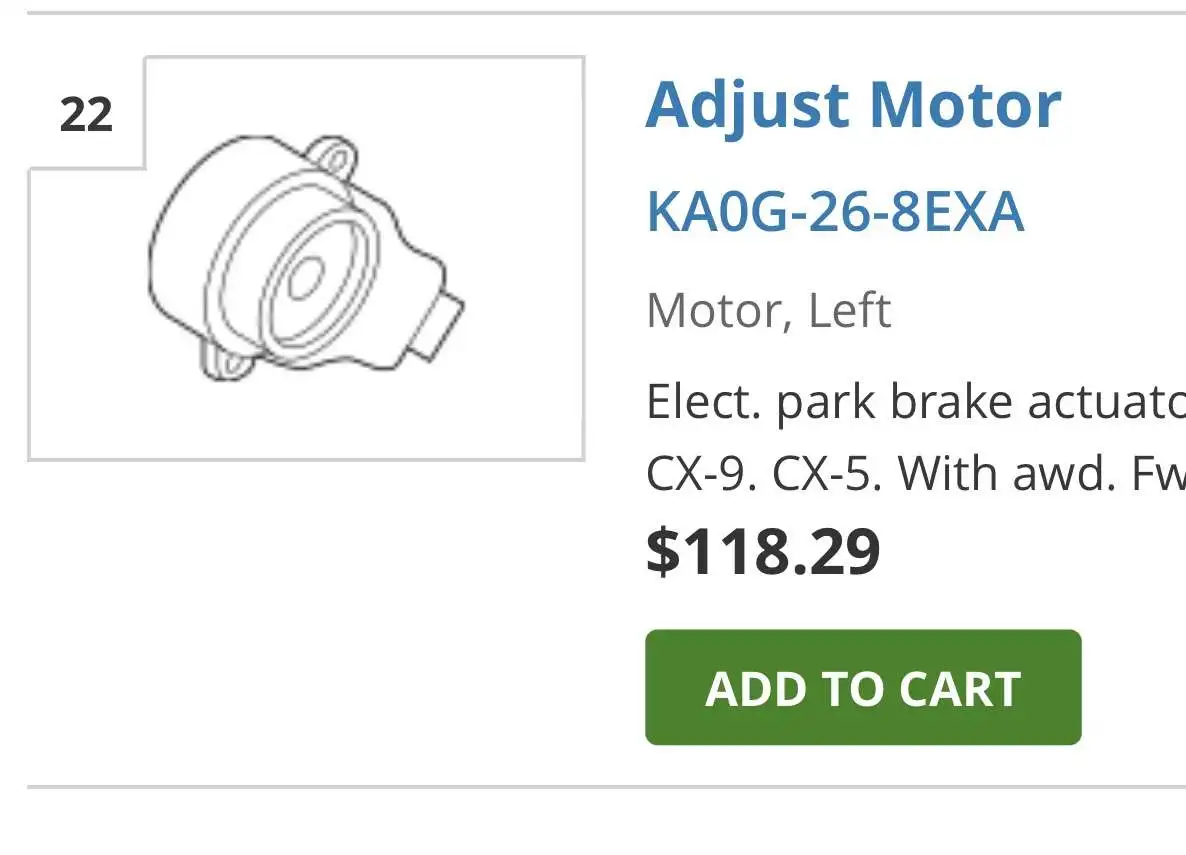The width and height of the screenshot is (1186, 855).
Task: Click the Elect. park brake description line
Action: (915, 402)
